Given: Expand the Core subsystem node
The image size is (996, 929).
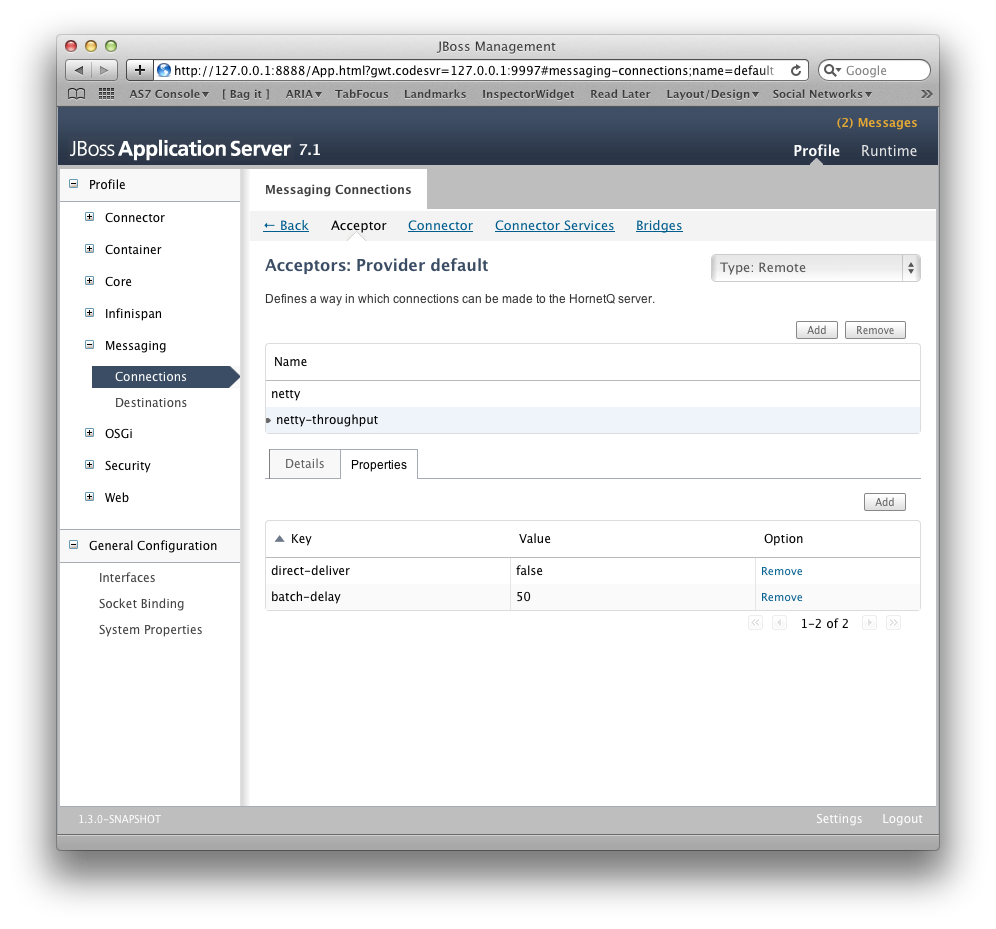Looking at the screenshot, I should (x=90, y=281).
